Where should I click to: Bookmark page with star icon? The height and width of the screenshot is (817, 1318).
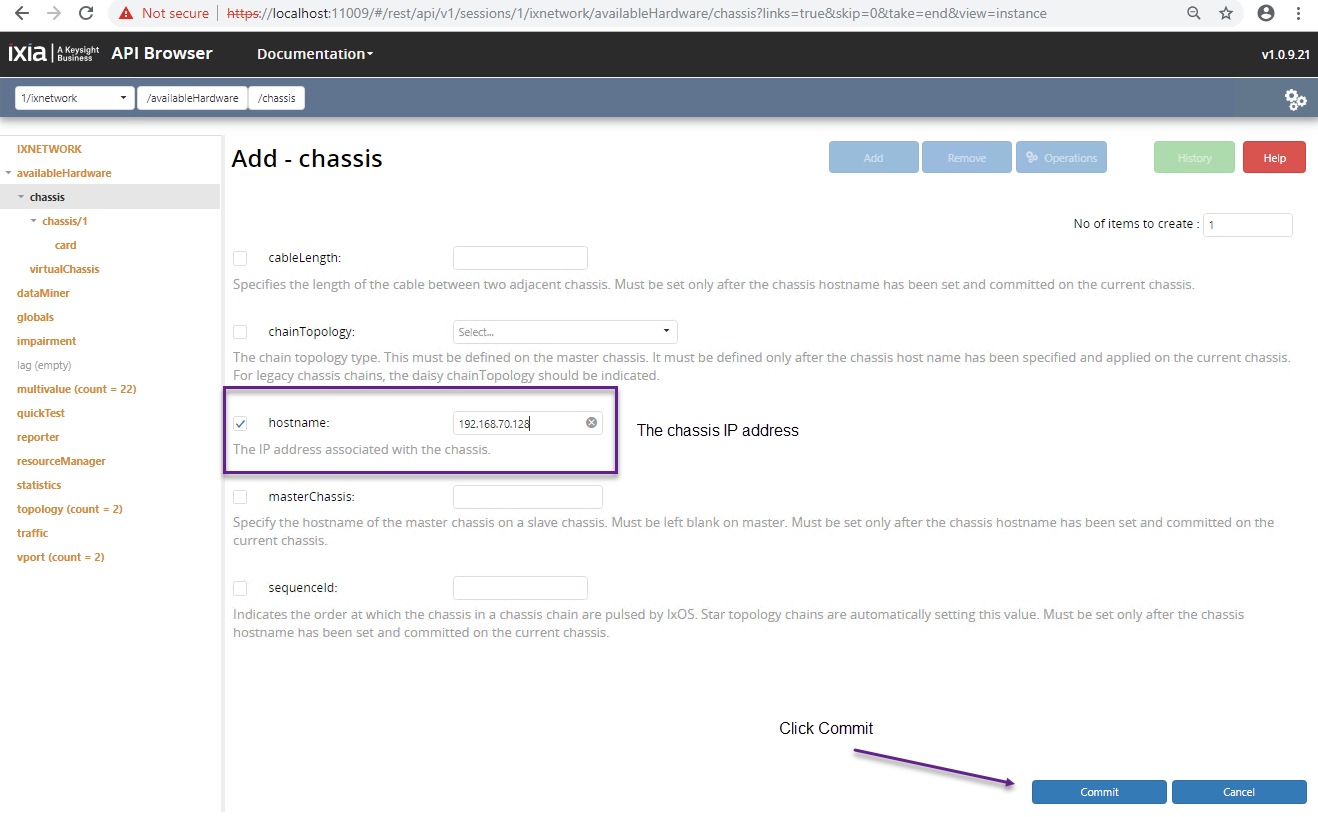[1226, 14]
